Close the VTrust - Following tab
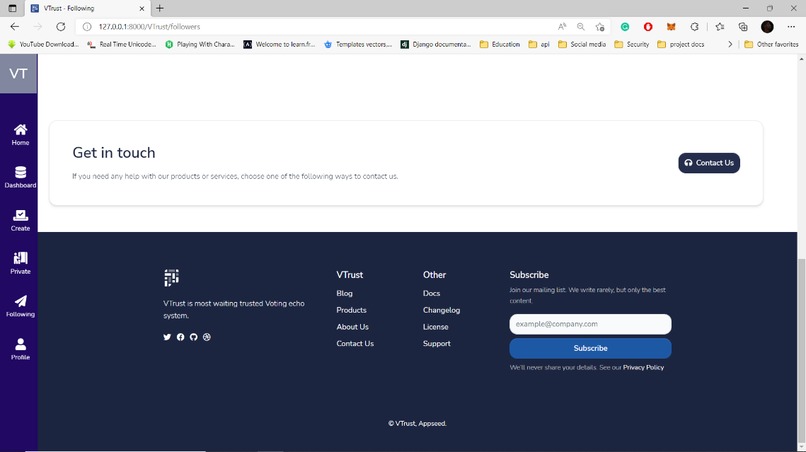The image size is (806, 452). pos(142,8)
